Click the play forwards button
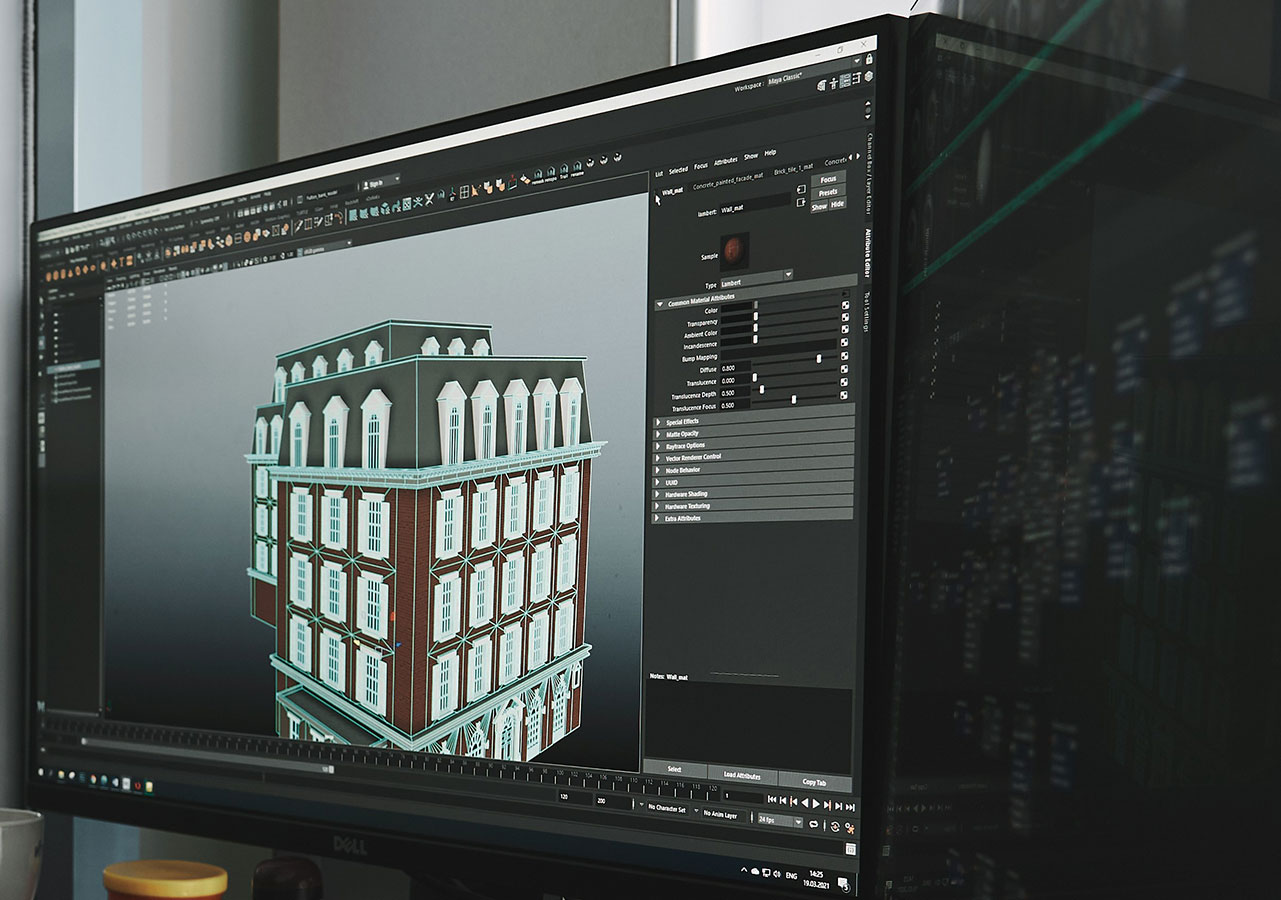Screen dimensions: 1281x900 click(816, 804)
